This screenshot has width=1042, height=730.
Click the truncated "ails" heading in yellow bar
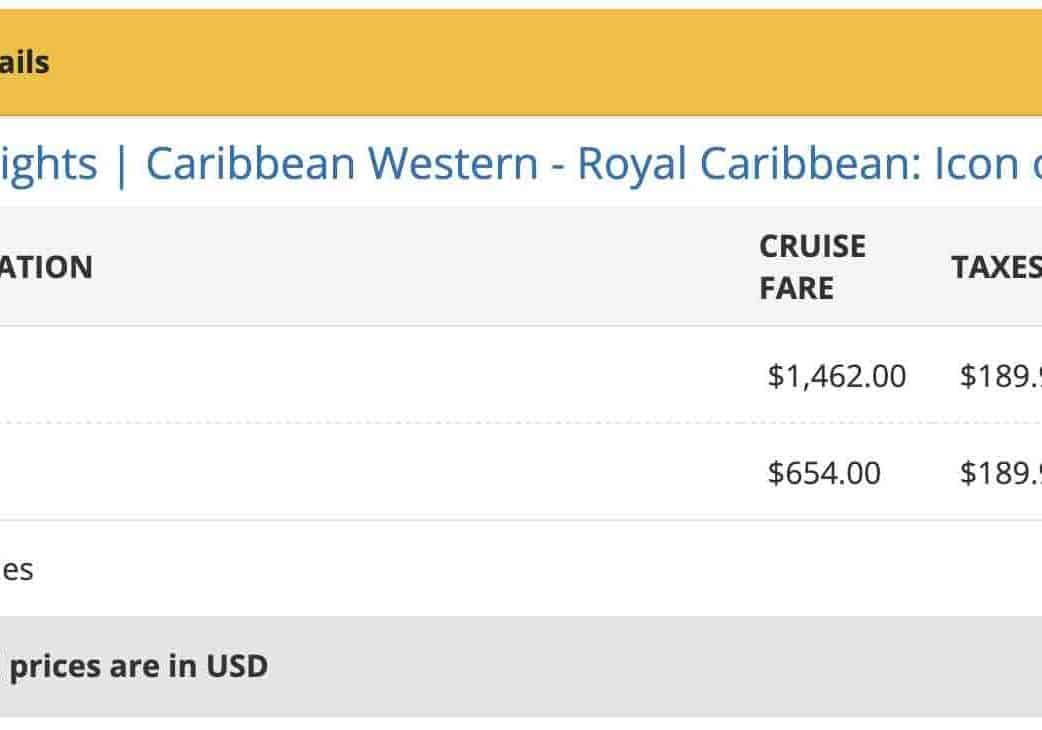(25, 63)
